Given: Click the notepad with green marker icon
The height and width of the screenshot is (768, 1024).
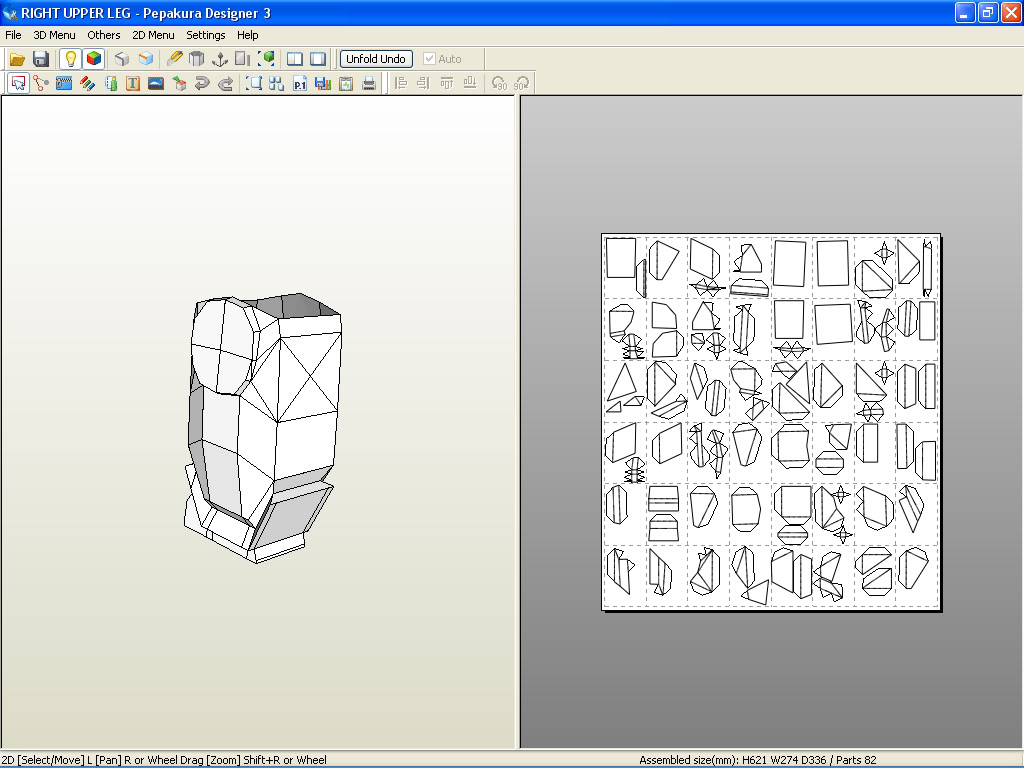Looking at the screenshot, I should [111, 84].
